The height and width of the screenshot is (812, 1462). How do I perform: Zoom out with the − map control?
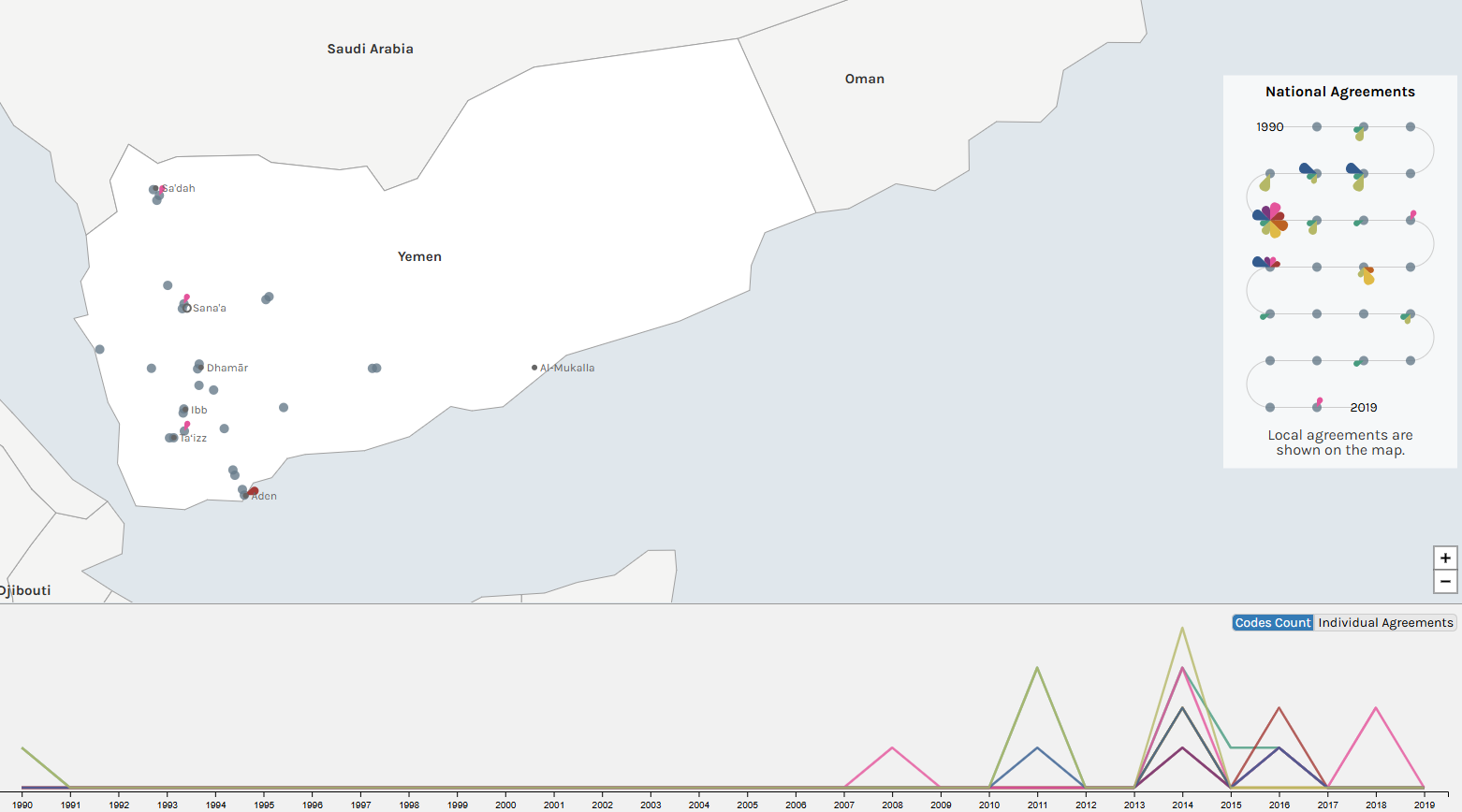pyautogui.click(x=1446, y=581)
